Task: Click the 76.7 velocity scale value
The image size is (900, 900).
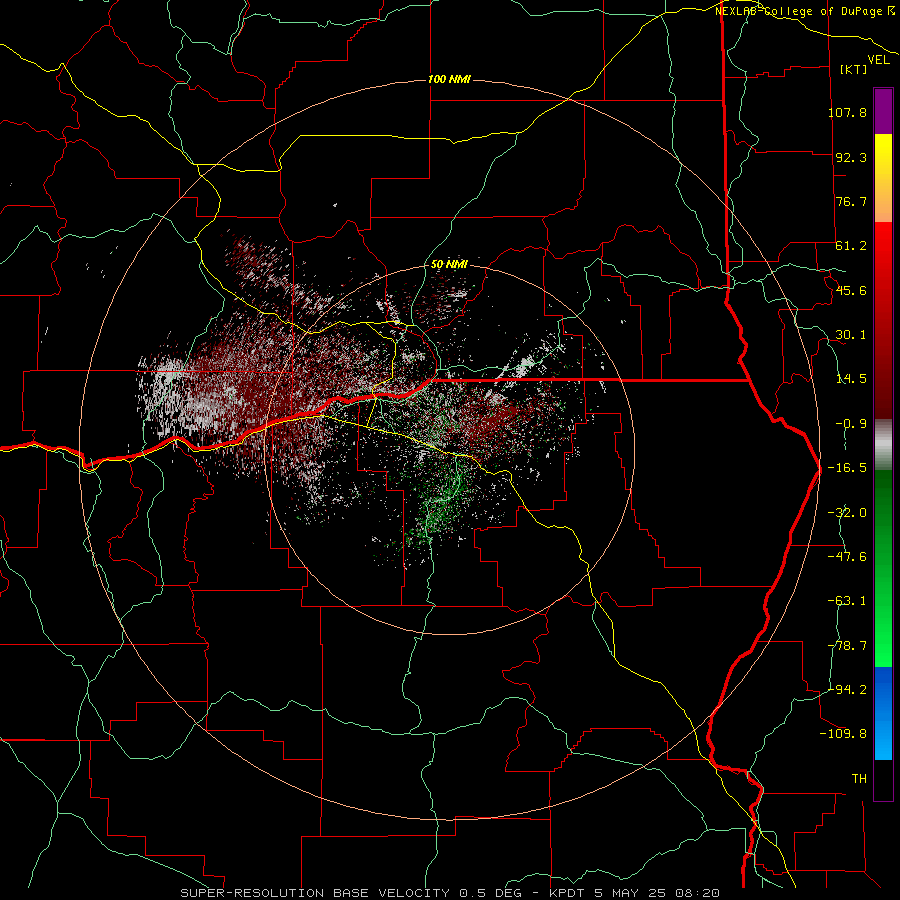Action: pyautogui.click(x=851, y=201)
